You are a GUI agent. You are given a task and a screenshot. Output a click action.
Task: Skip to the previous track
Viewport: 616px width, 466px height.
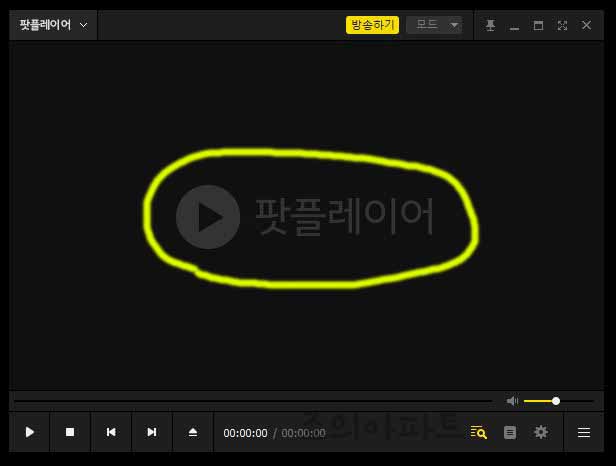[111, 432]
